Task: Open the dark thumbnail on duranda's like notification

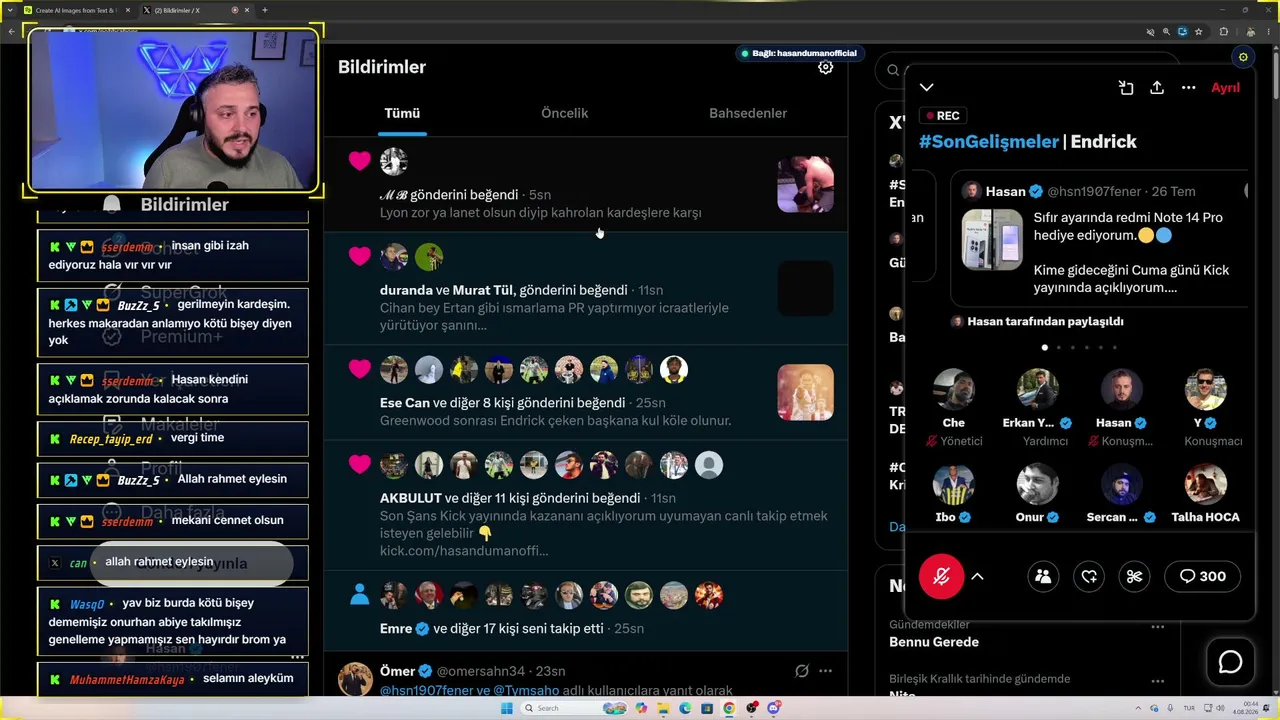Action: tap(805, 288)
